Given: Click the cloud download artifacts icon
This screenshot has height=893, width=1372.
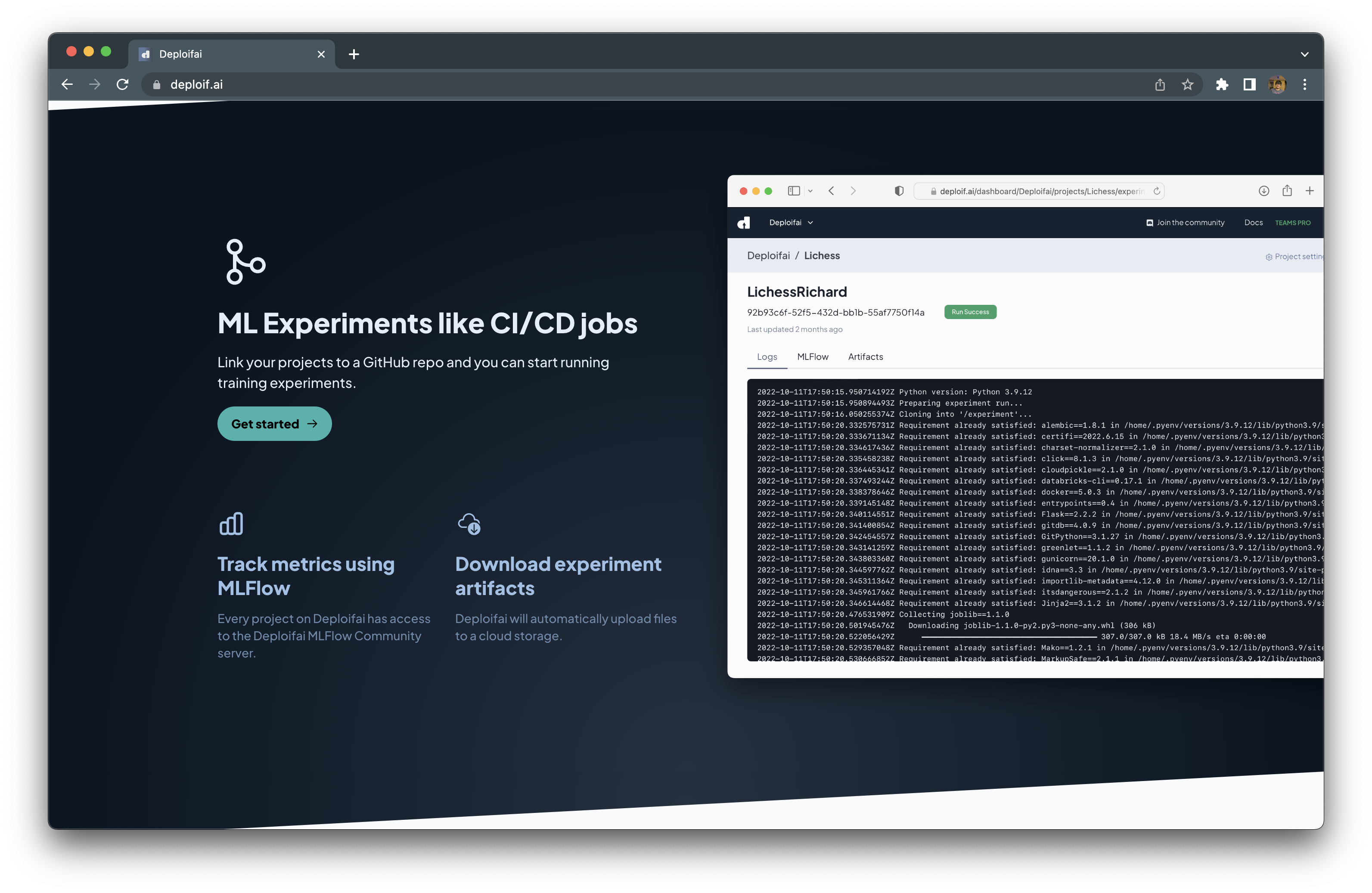Looking at the screenshot, I should 469,524.
